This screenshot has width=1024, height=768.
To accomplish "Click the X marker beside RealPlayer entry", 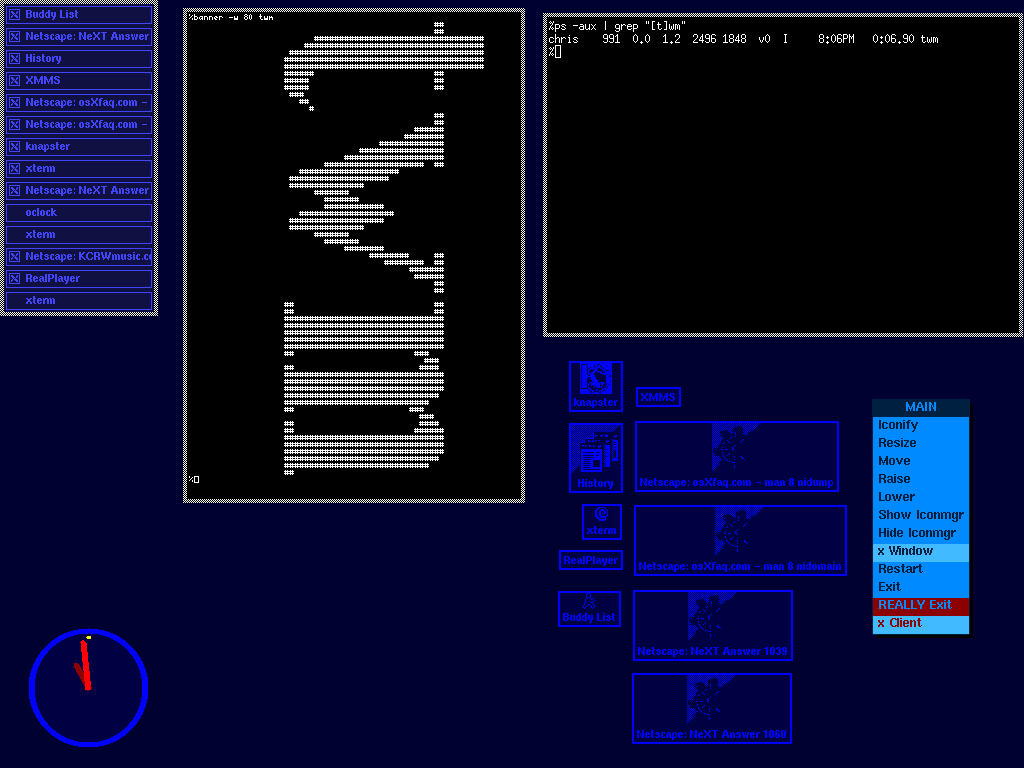I will 14,278.
